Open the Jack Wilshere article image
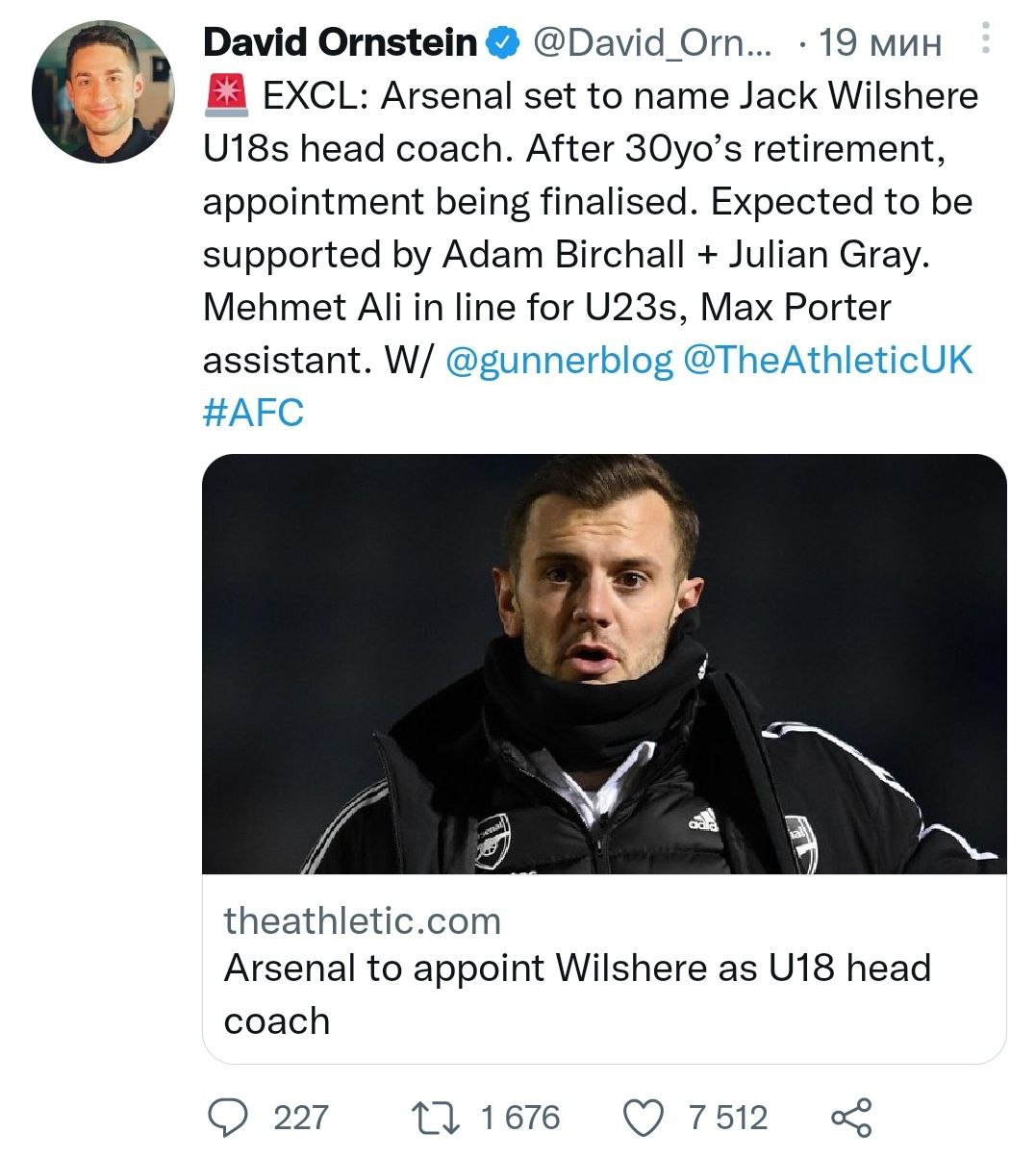The width and height of the screenshot is (1036, 1158). click(x=604, y=664)
